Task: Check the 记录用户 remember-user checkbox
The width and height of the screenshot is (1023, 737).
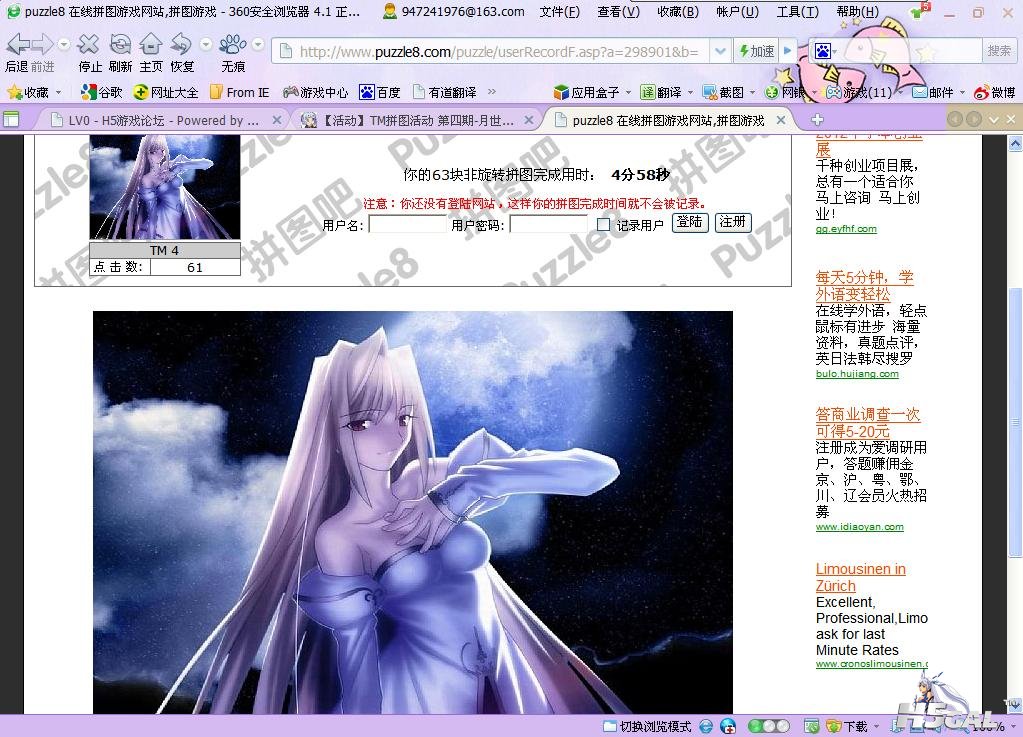Action: click(603, 224)
